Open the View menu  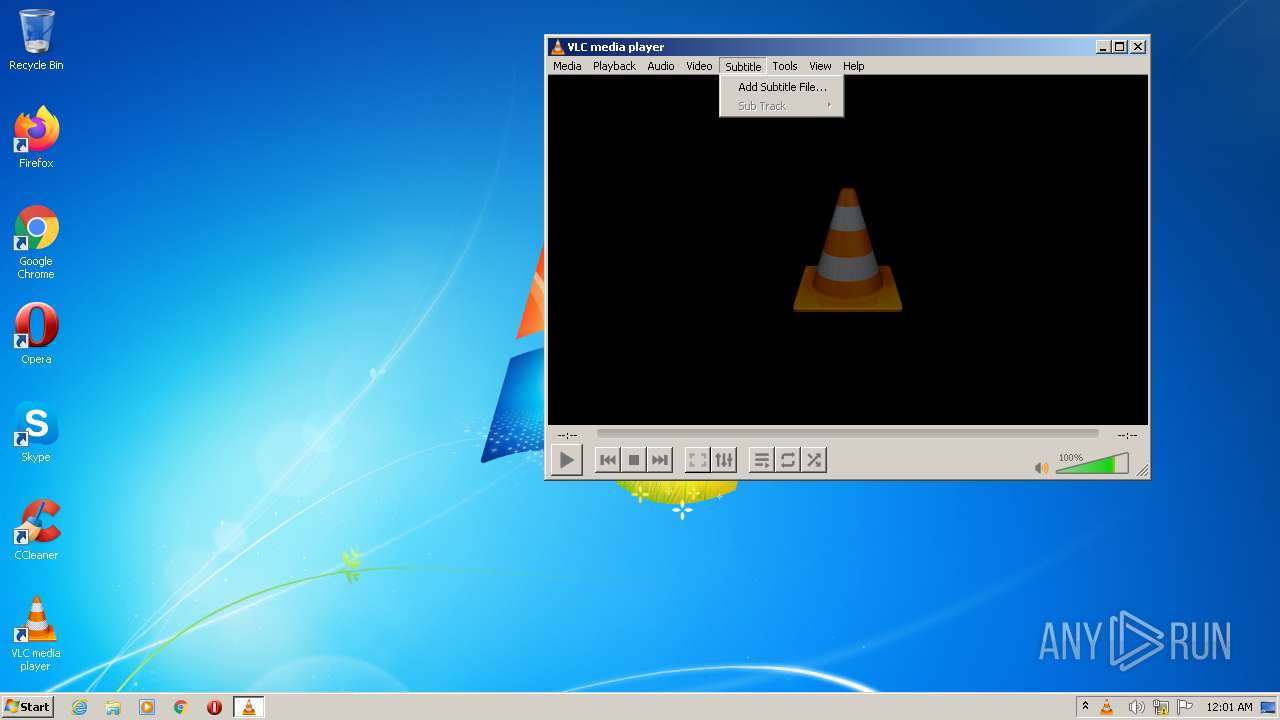820,66
